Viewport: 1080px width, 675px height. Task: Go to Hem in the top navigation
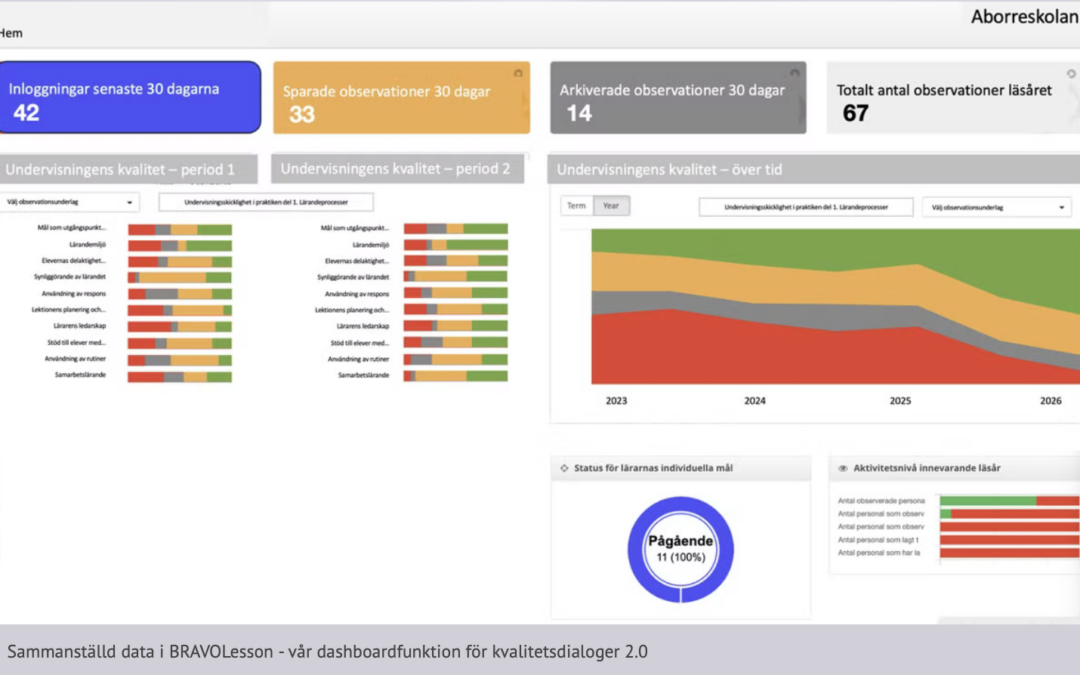pyautogui.click(x=11, y=33)
